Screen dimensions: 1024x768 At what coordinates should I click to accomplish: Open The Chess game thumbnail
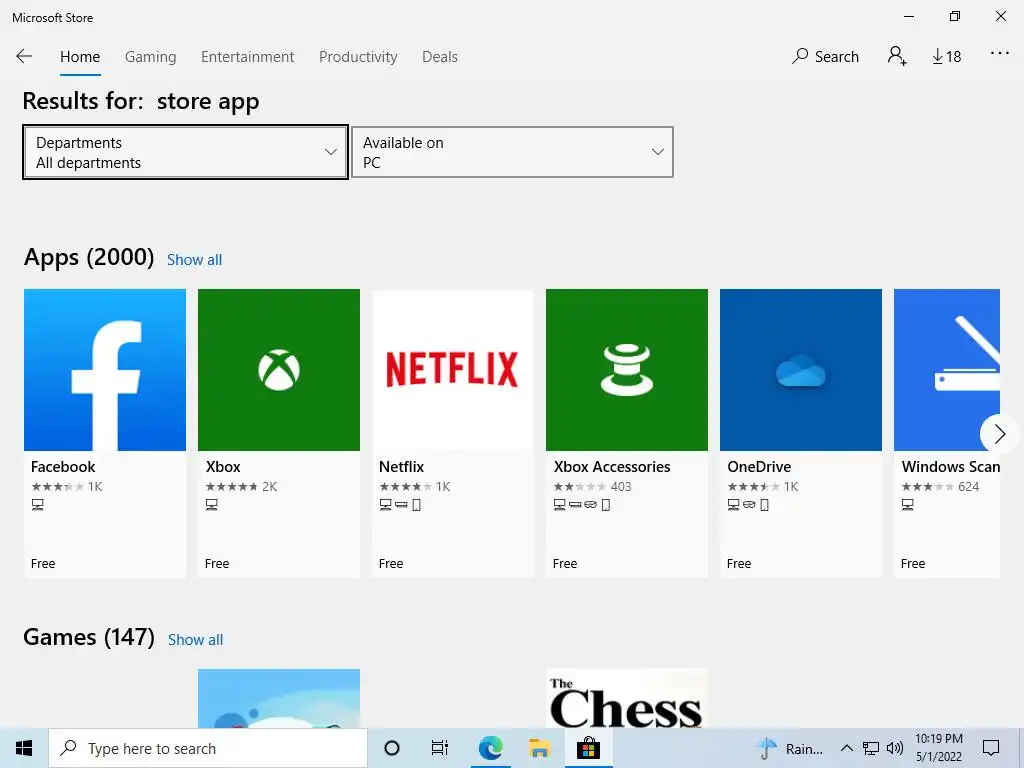coord(627,698)
